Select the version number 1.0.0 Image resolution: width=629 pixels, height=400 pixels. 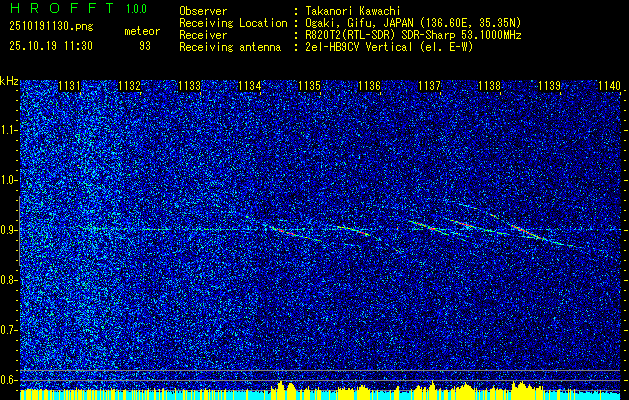pos(136,8)
